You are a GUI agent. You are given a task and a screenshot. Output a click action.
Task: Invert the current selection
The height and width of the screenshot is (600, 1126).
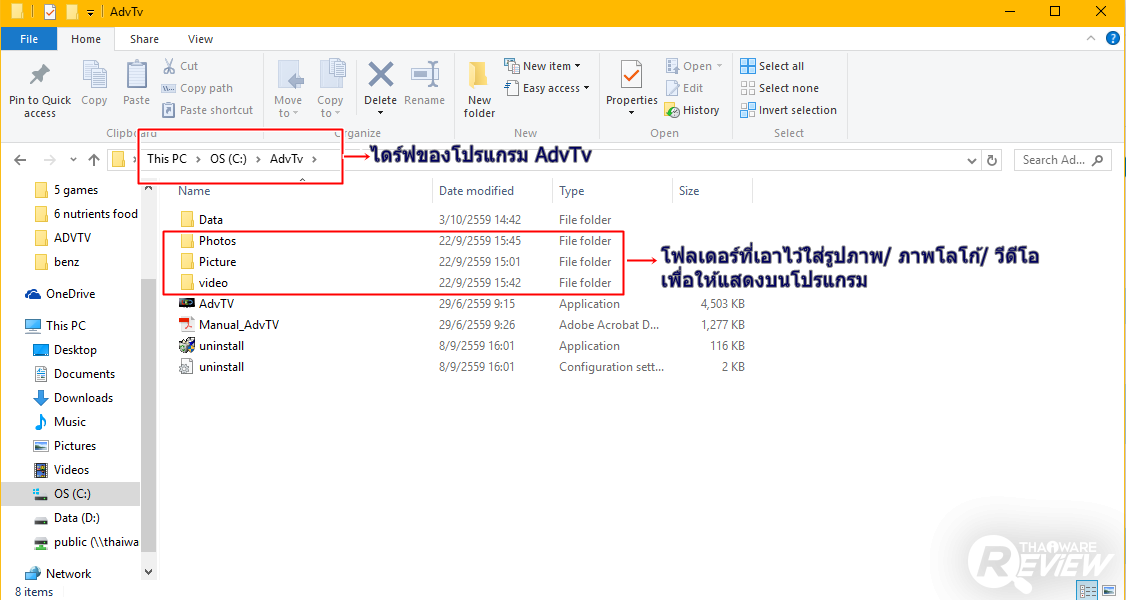788,110
